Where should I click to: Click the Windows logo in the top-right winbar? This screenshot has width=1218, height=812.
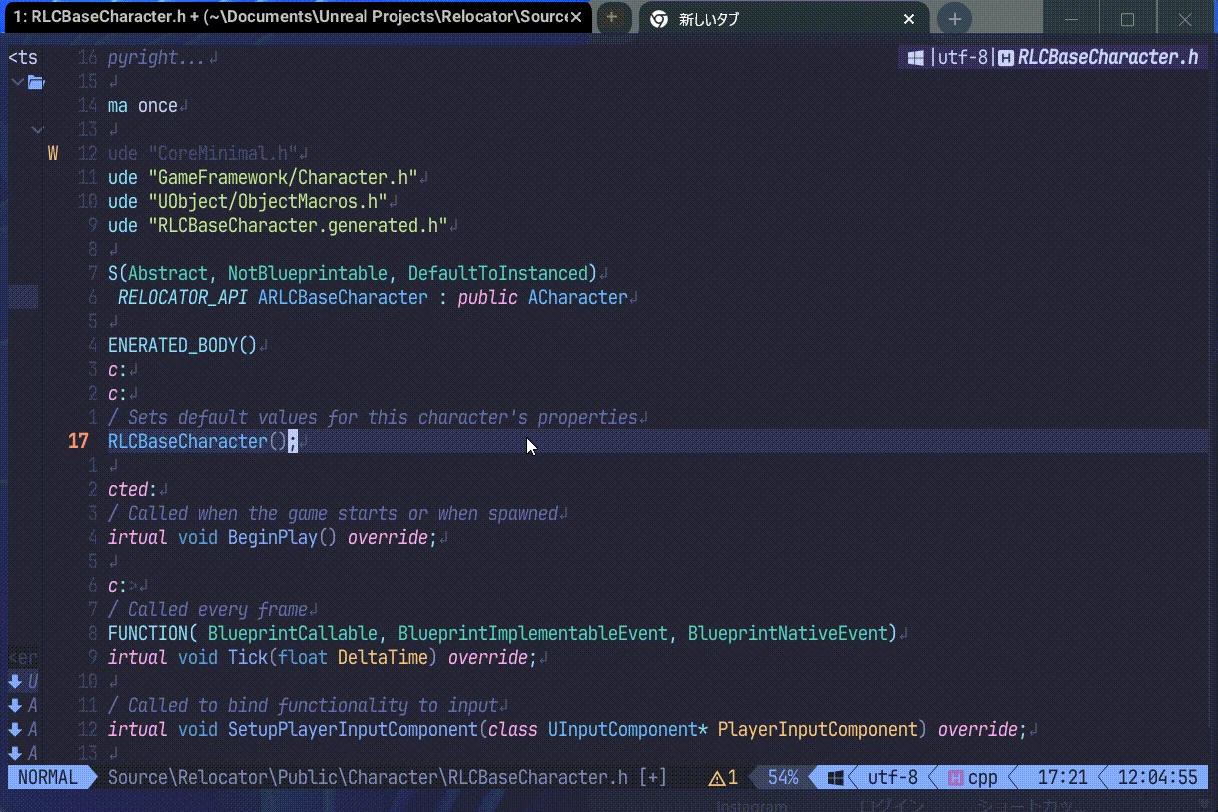click(915, 57)
